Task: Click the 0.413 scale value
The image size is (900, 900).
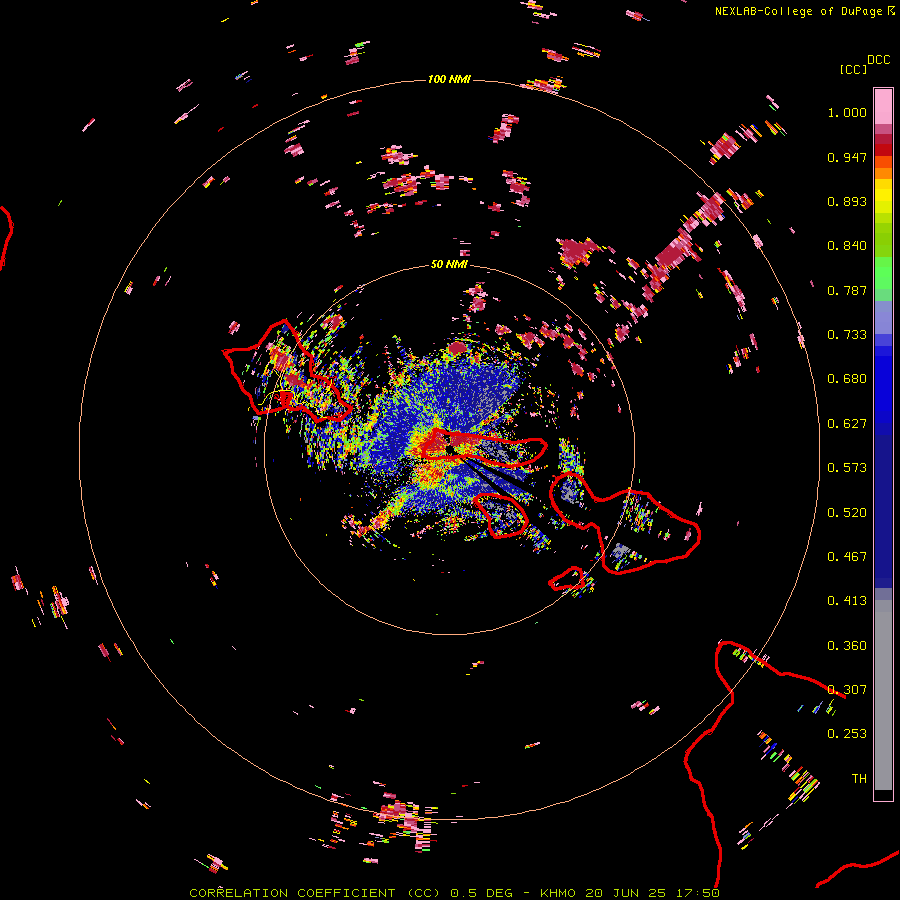Action: (847, 601)
